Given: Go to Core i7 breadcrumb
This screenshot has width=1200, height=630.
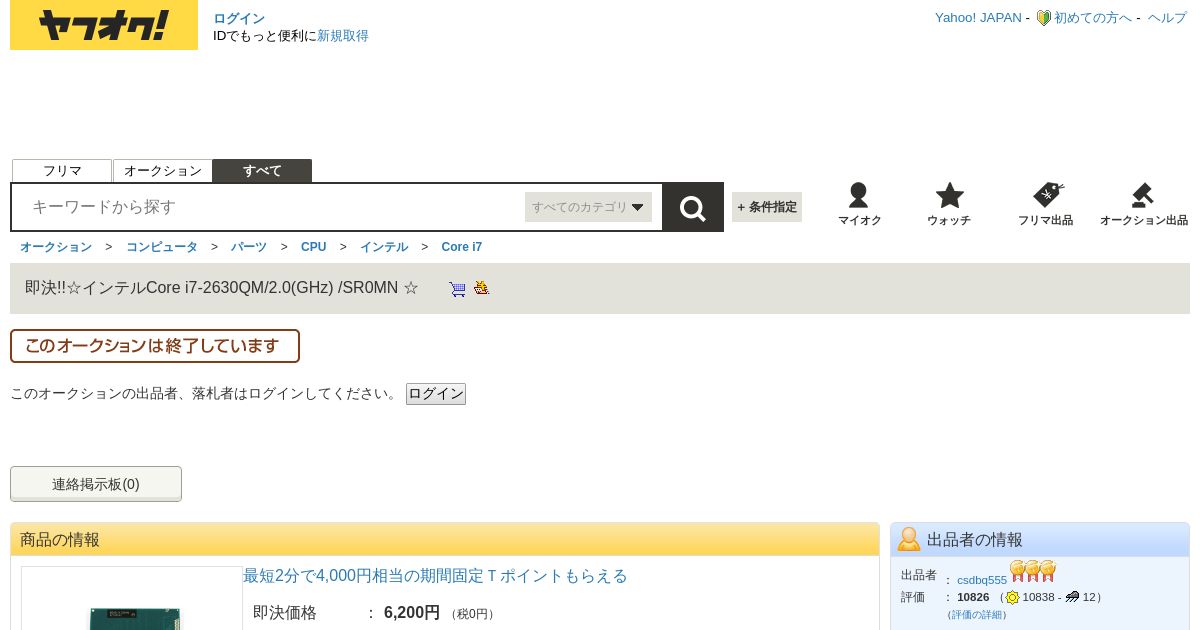Looking at the screenshot, I should click(x=462, y=247).
